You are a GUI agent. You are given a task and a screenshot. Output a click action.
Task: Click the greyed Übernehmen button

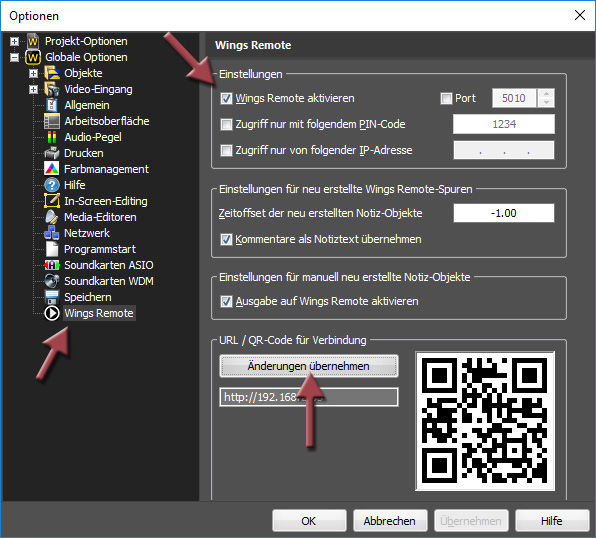coord(471,521)
